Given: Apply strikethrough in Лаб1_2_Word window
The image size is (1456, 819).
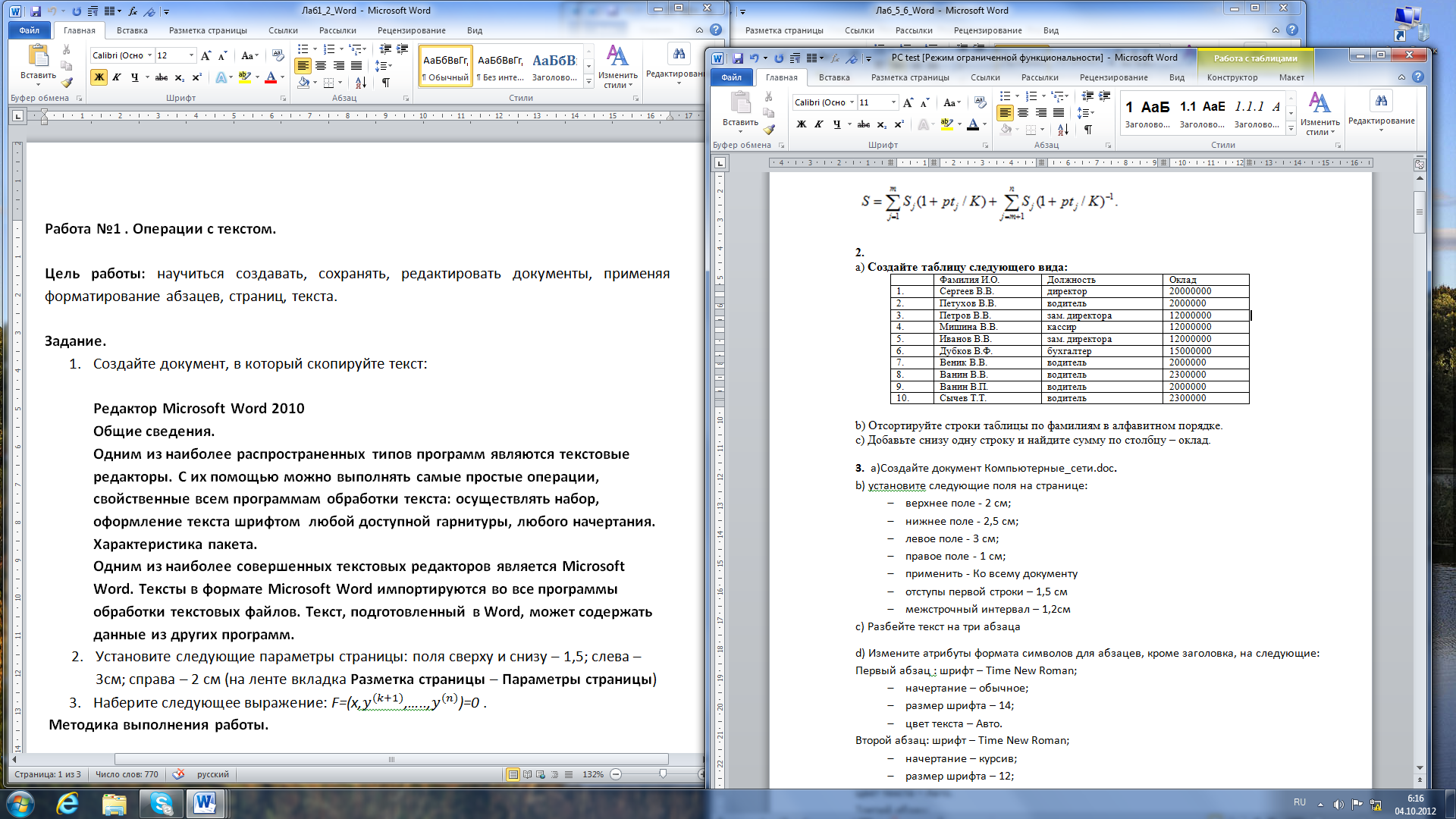Looking at the screenshot, I should click(161, 77).
